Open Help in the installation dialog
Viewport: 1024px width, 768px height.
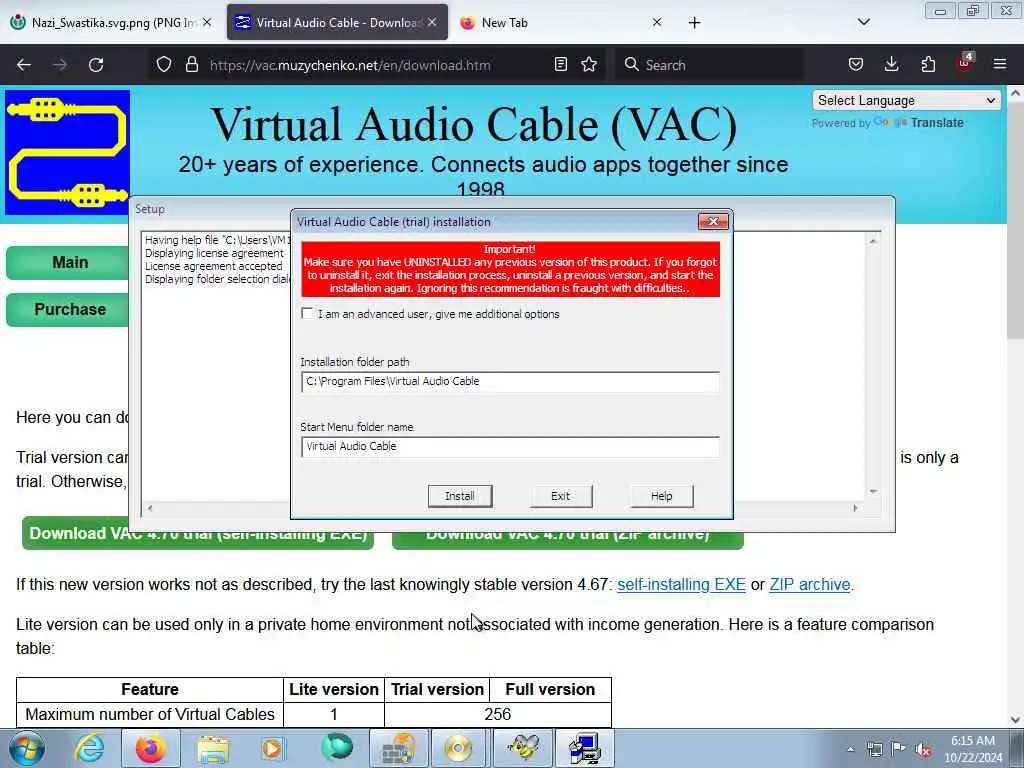(662, 496)
